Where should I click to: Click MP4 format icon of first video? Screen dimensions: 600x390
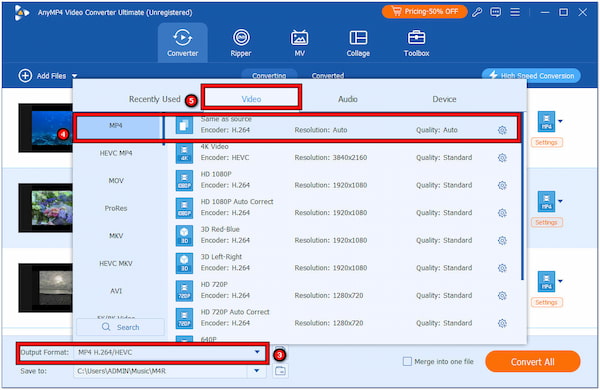pyautogui.click(x=546, y=122)
